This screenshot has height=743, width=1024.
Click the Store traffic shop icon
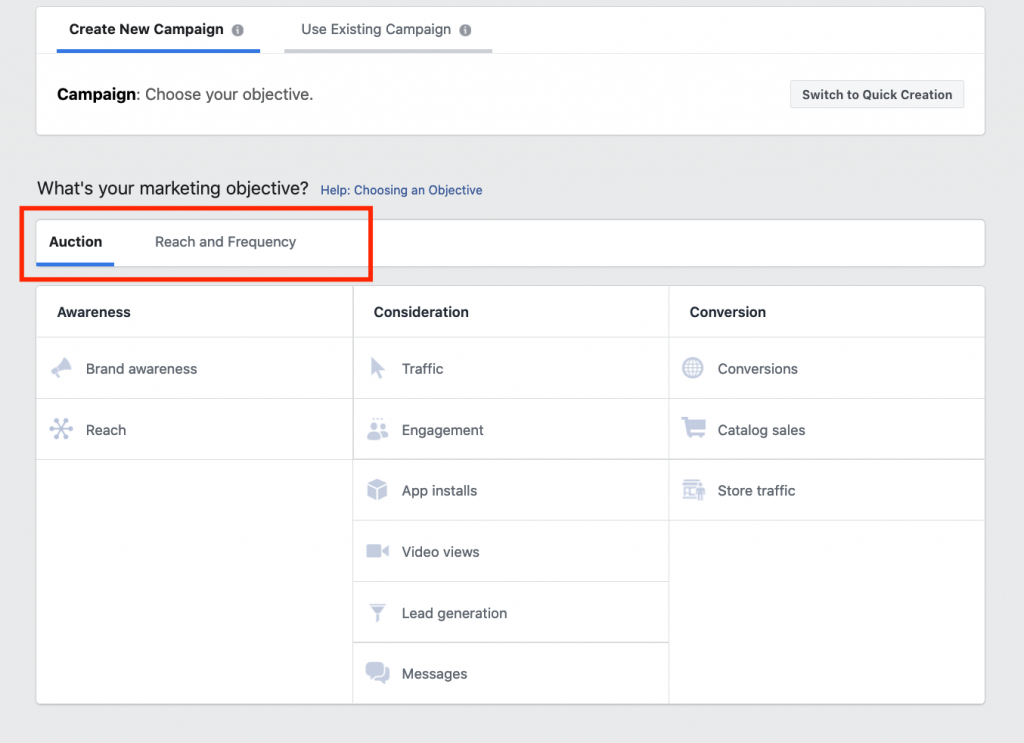click(x=694, y=490)
